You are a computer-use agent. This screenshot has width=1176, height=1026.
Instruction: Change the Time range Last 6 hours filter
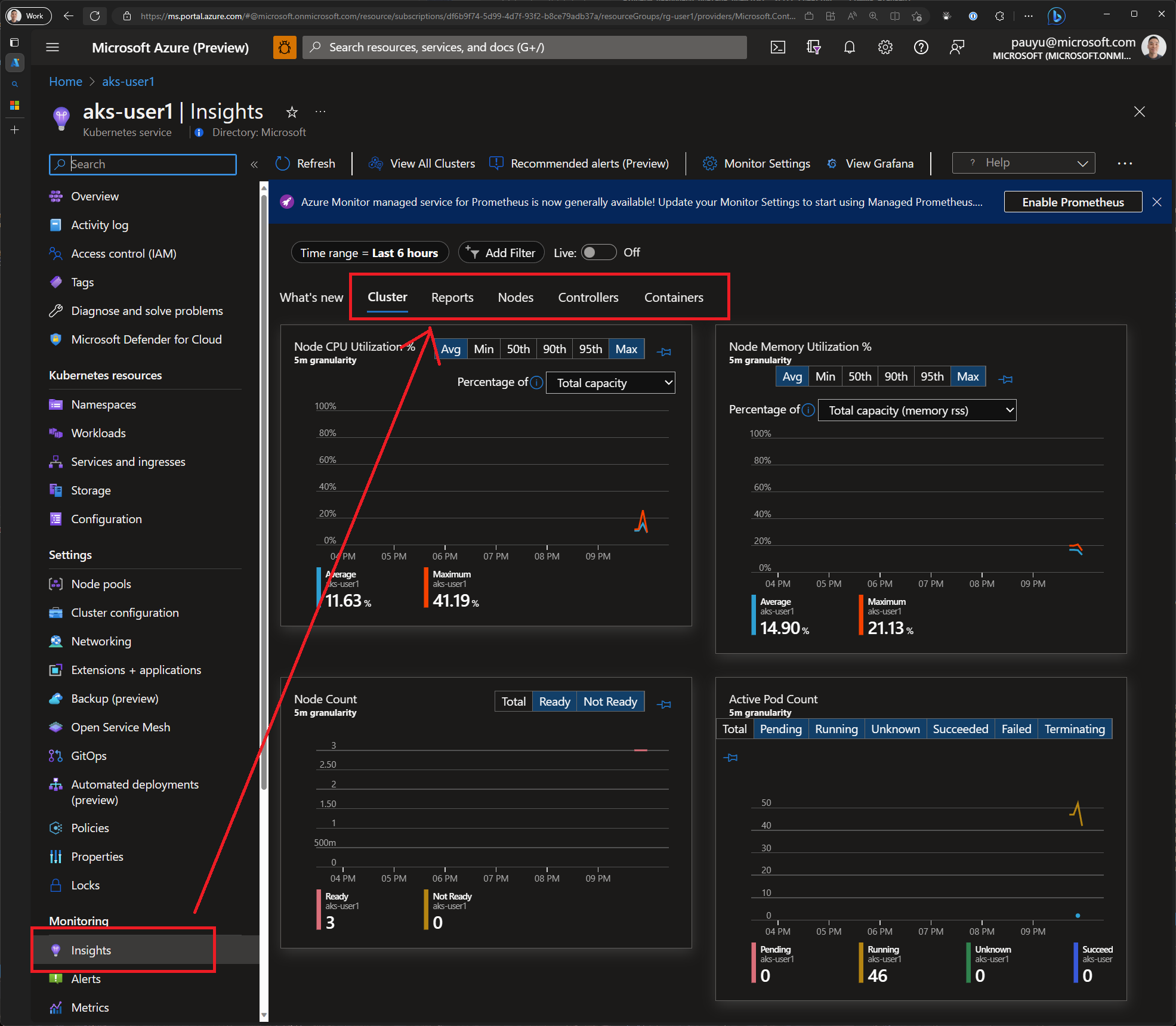pyautogui.click(x=369, y=252)
